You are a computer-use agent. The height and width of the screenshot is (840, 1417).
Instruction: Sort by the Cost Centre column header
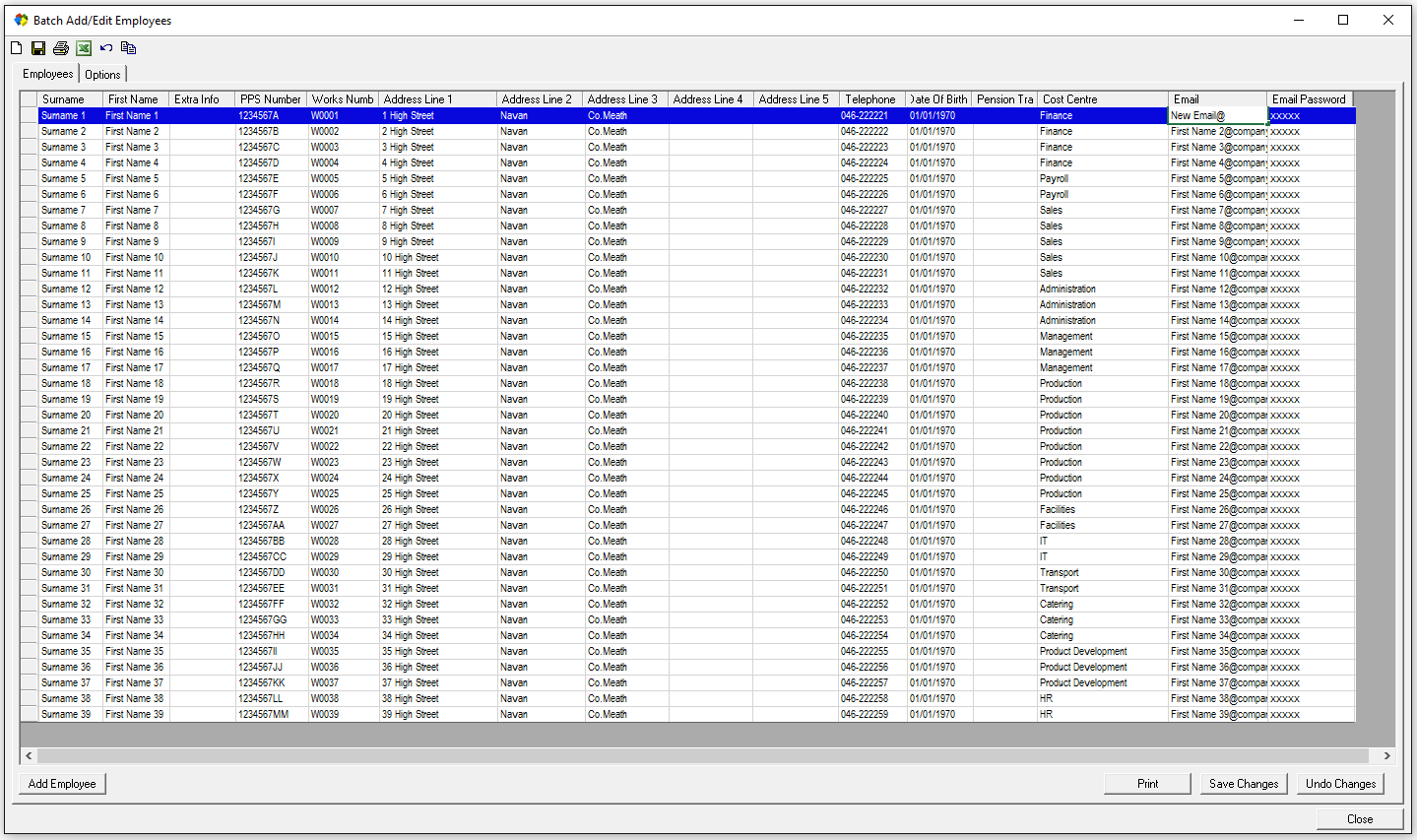click(1101, 99)
